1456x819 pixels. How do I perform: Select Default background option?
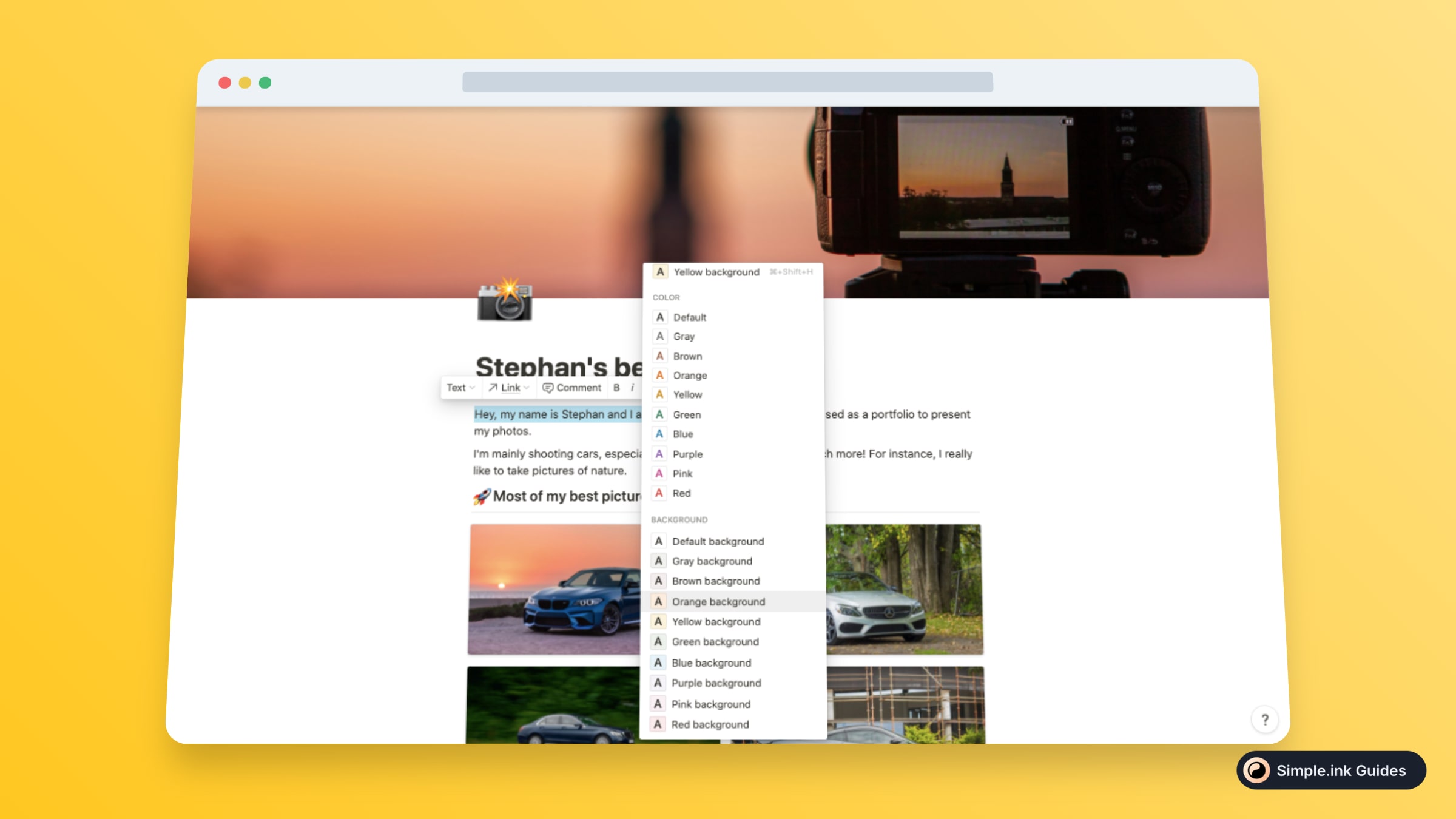click(x=718, y=540)
